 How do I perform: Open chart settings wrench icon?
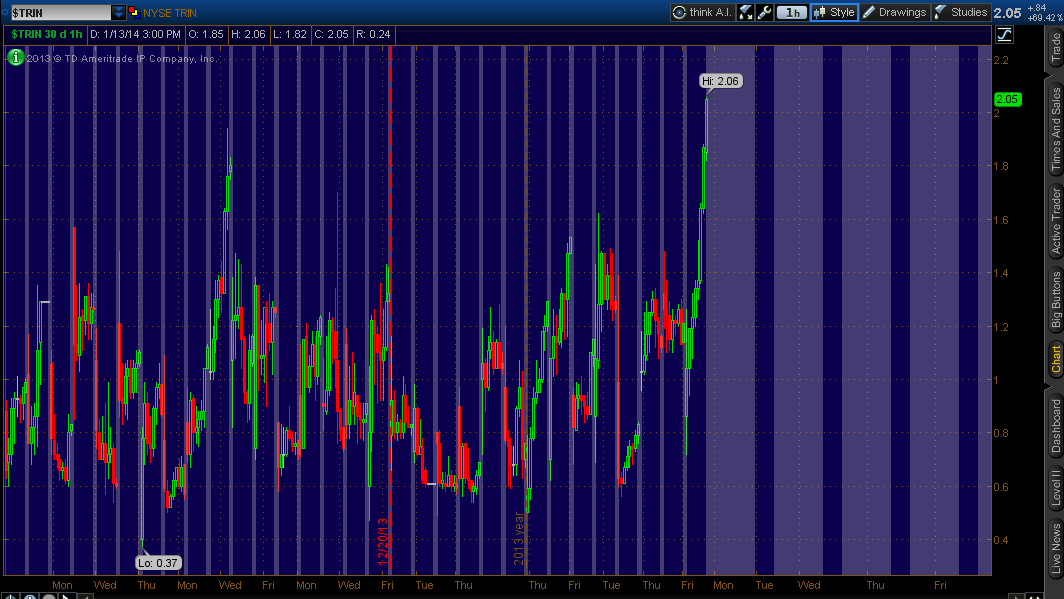[x=764, y=12]
